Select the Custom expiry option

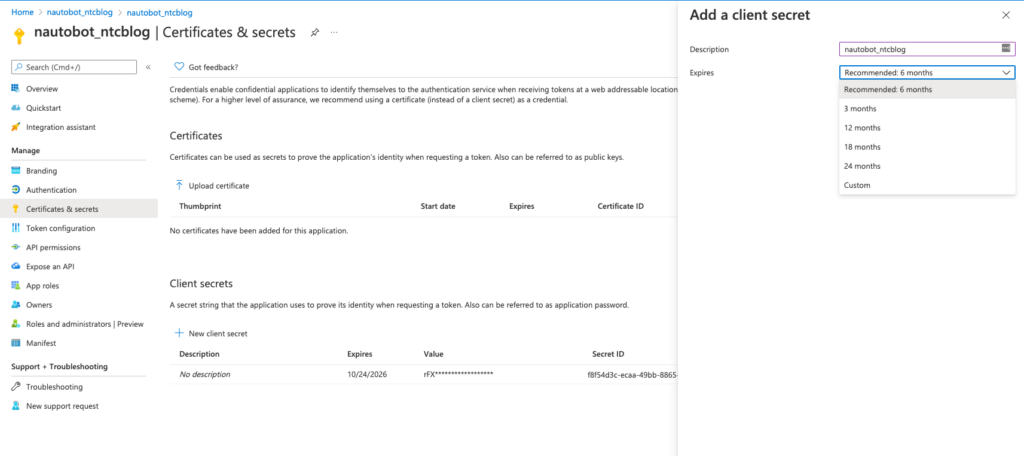pyautogui.click(x=927, y=185)
